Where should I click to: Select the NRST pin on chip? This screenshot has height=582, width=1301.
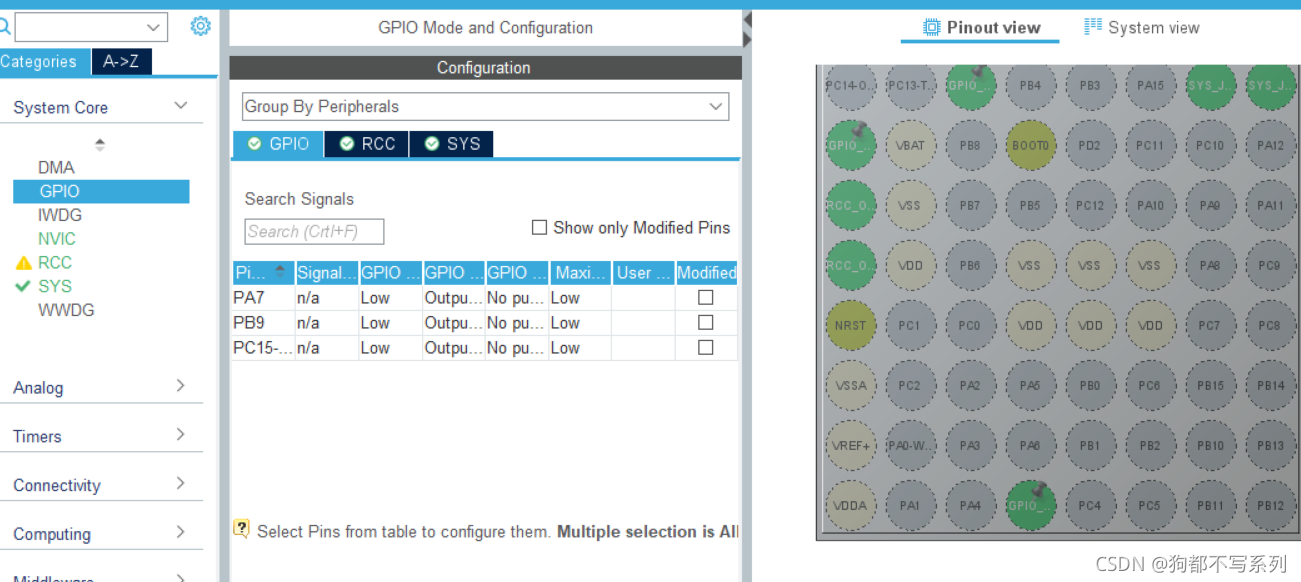(850, 325)
